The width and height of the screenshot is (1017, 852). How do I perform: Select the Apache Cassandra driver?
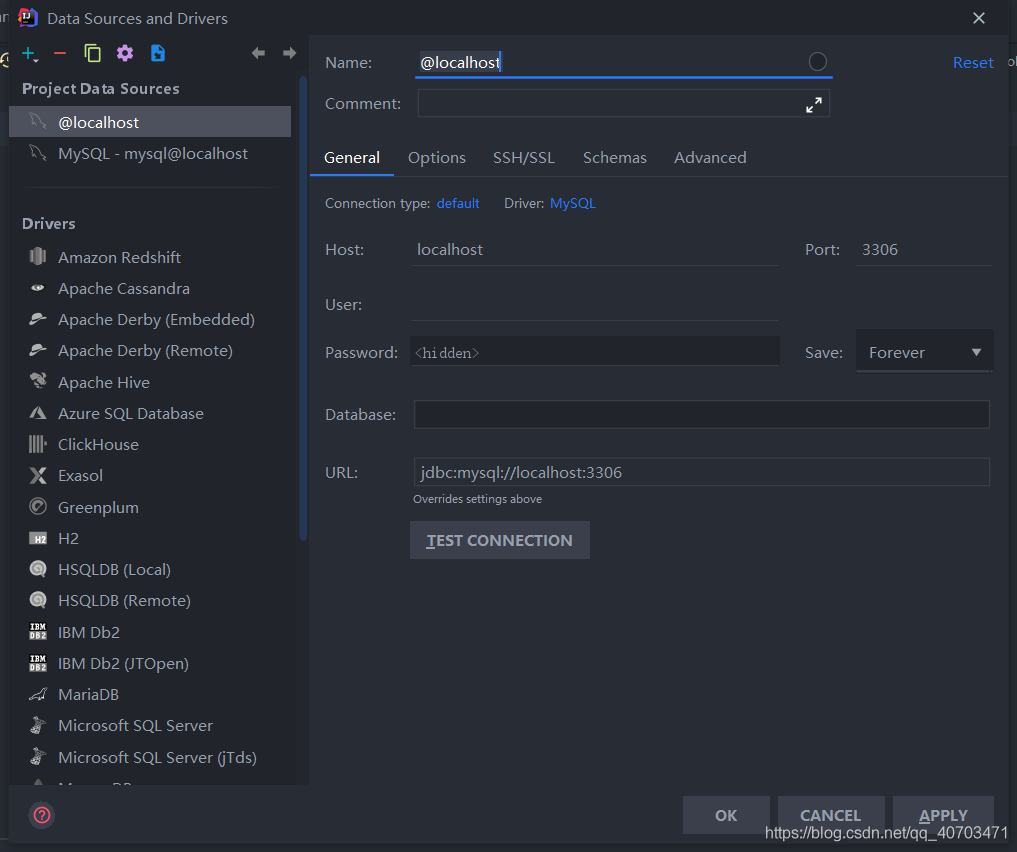(123, 288)
